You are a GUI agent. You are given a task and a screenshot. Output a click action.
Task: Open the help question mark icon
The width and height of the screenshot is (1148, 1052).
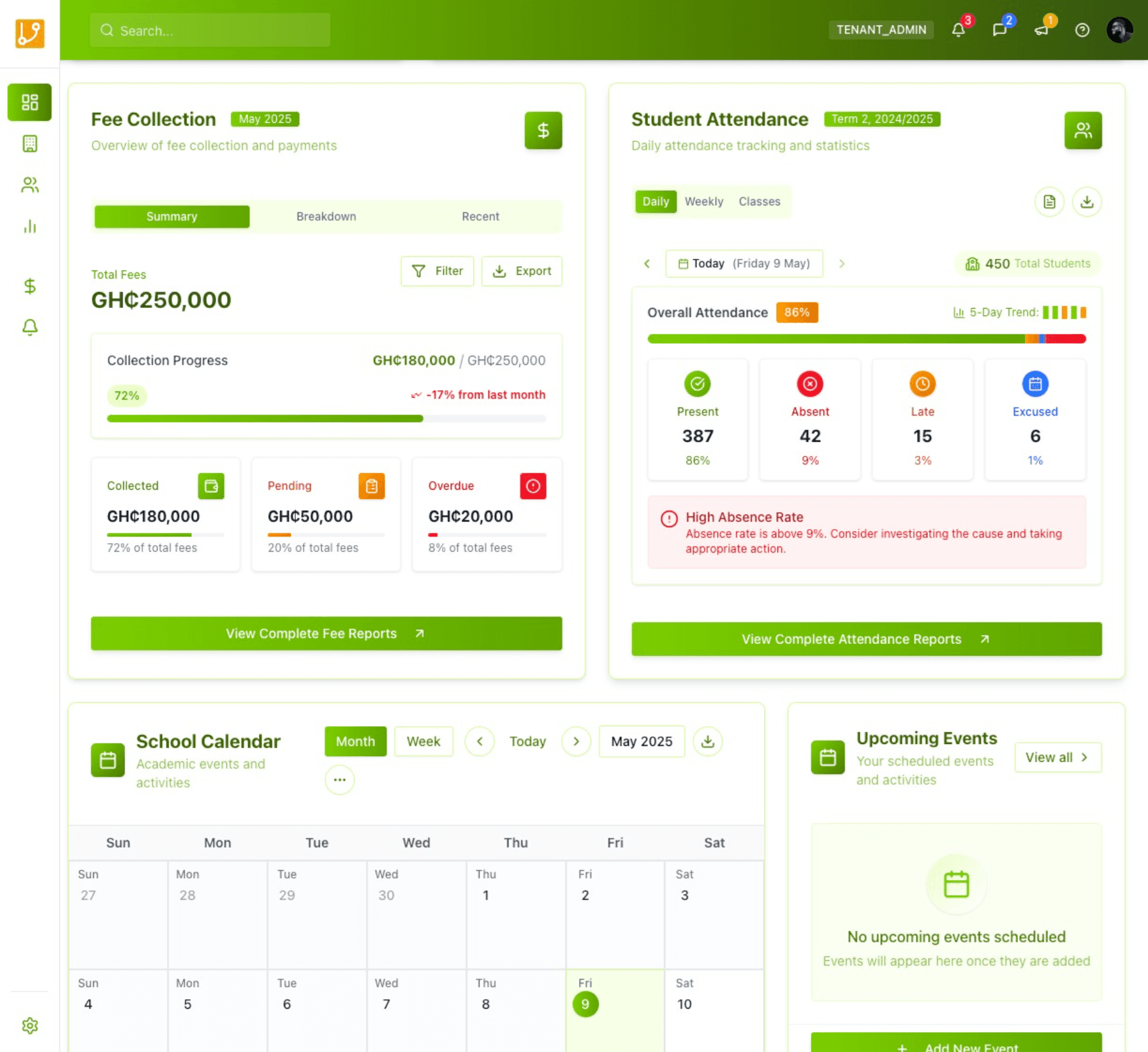point(1082,30)
